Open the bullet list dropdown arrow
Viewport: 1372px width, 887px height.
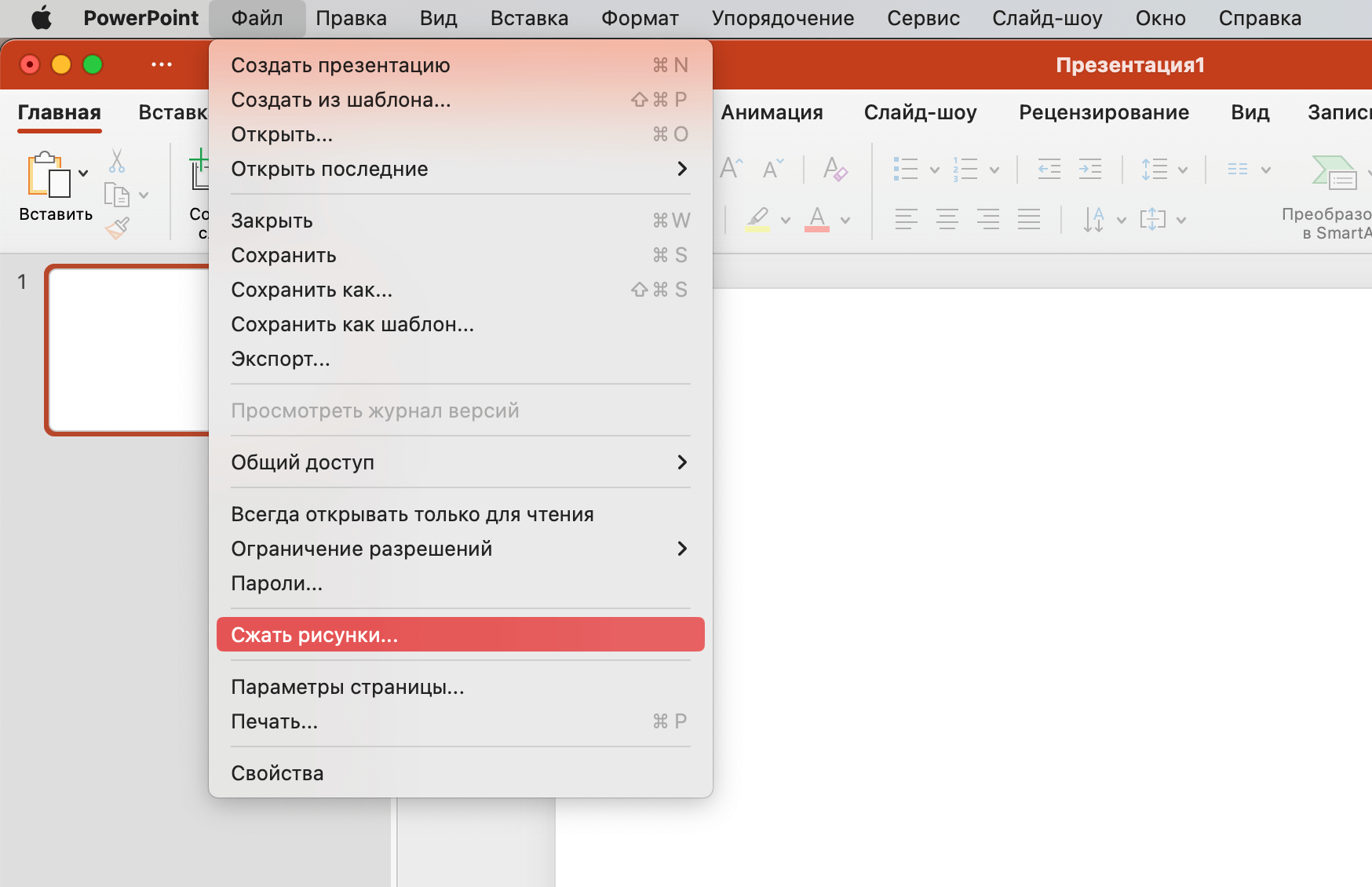(x=934, y=170)
